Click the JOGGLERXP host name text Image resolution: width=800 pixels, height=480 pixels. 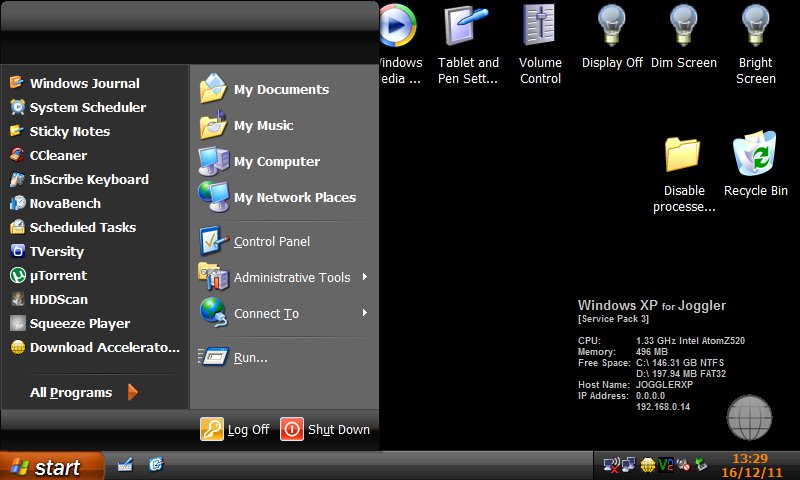(664, 385)
